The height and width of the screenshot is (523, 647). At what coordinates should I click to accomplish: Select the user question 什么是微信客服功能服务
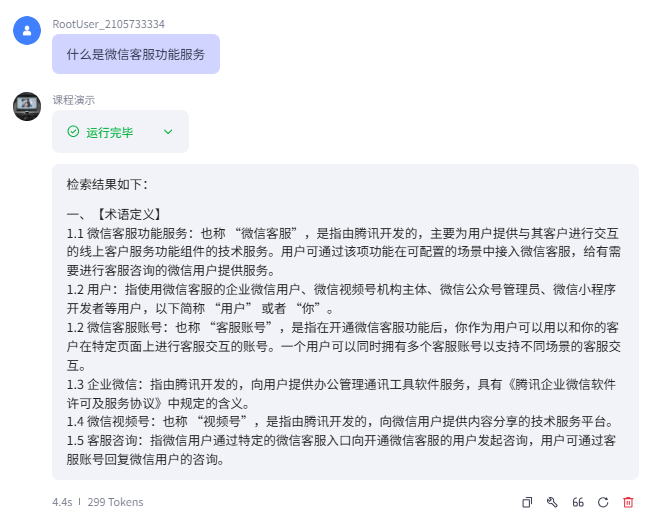[x=136, y=54]
